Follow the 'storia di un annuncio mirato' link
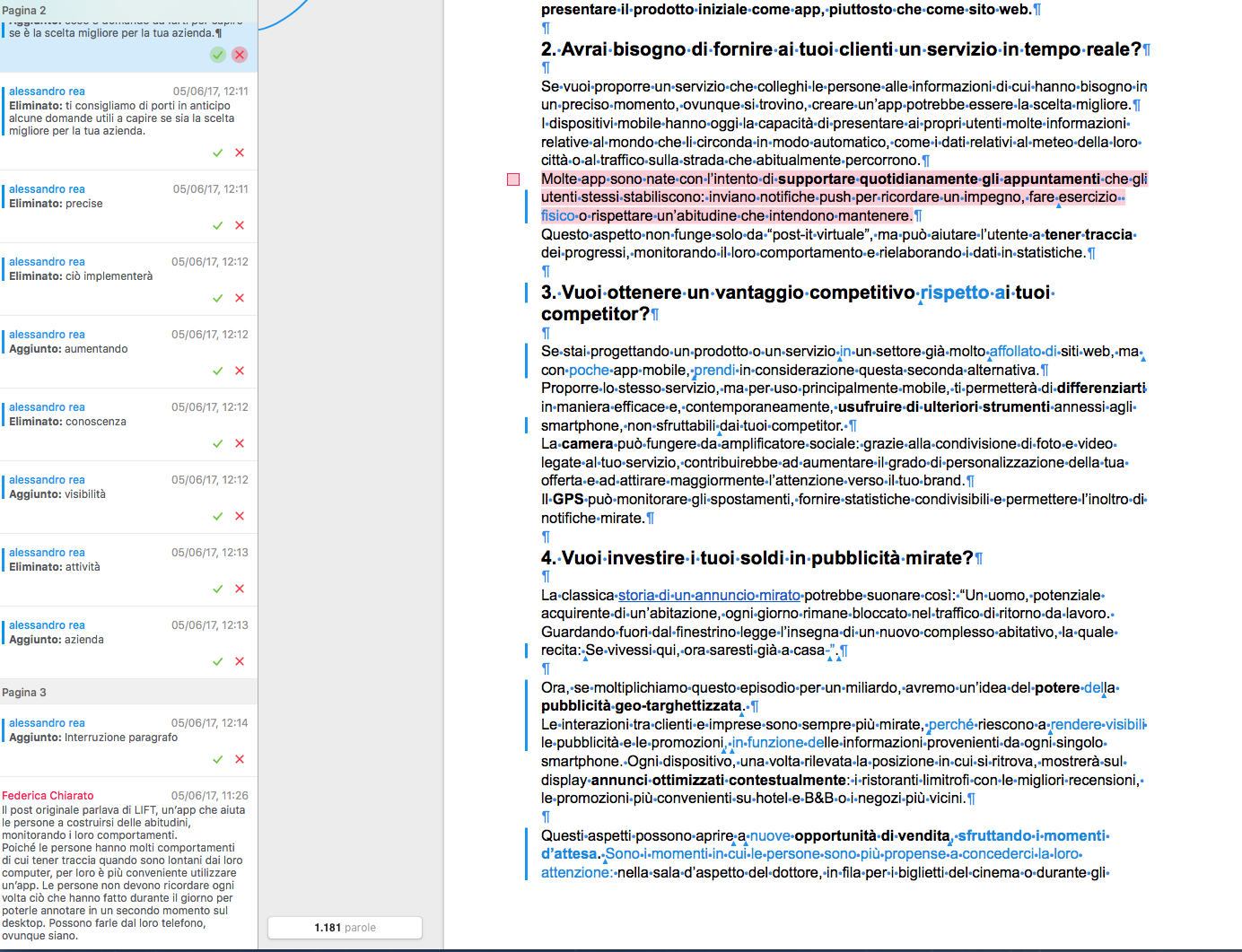 click(x=709, y=595)
